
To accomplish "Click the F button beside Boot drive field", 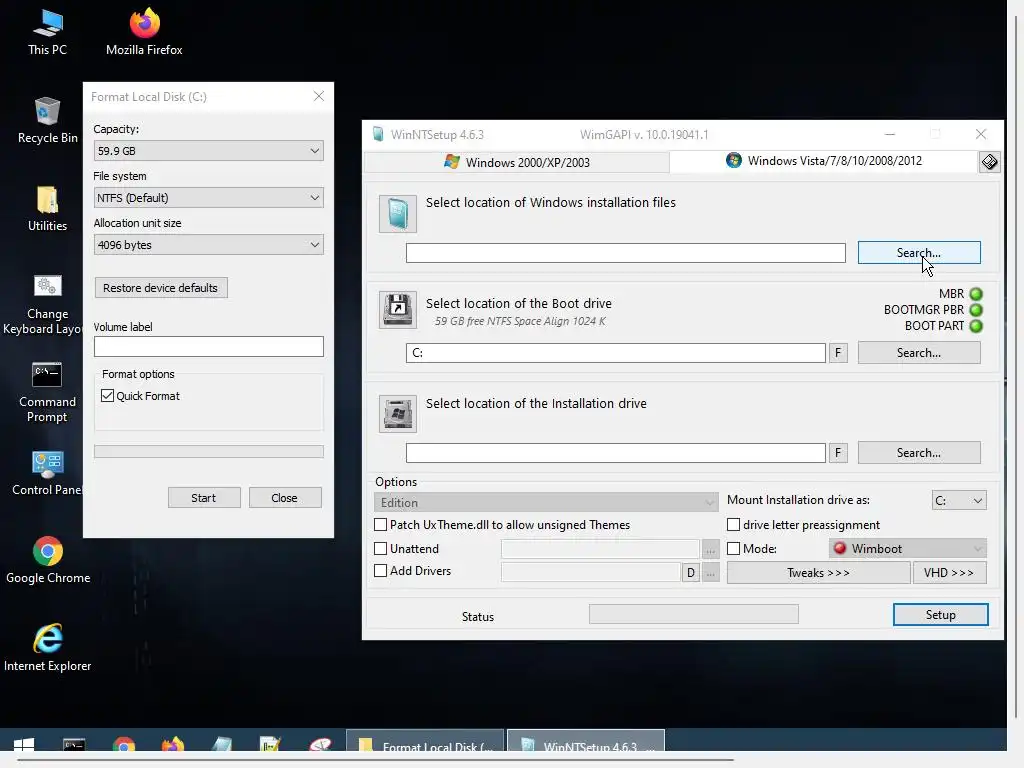I will [838, 353].
